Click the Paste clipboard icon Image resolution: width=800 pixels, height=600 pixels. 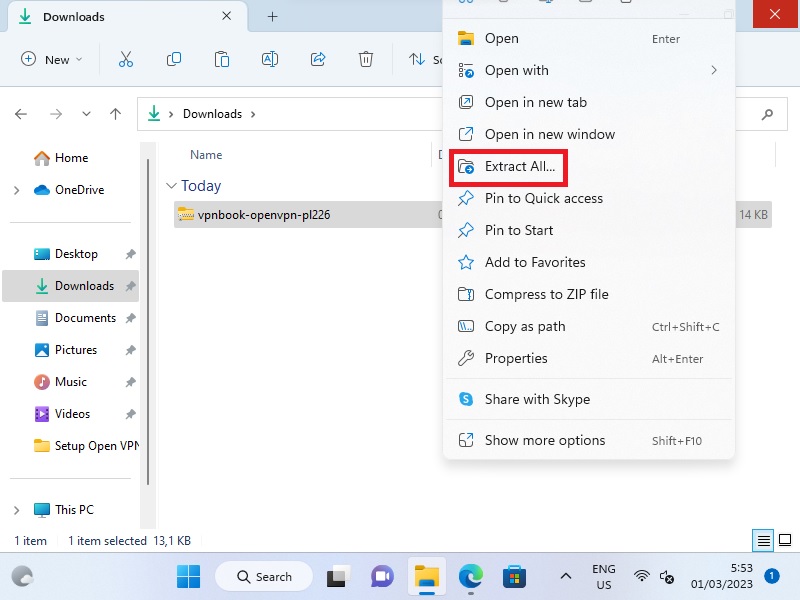tap(222, 59)
